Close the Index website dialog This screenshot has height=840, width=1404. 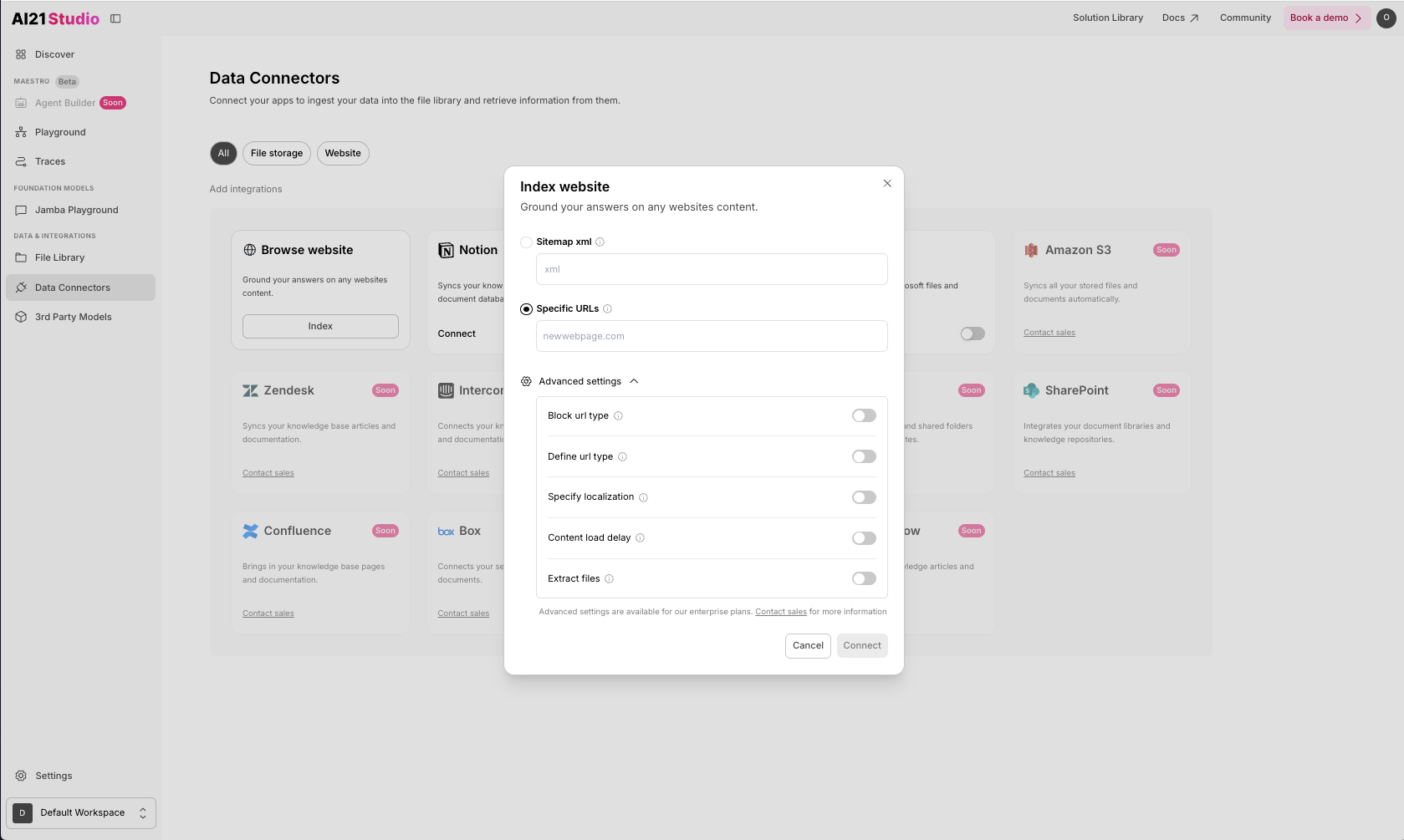point(887,183)
